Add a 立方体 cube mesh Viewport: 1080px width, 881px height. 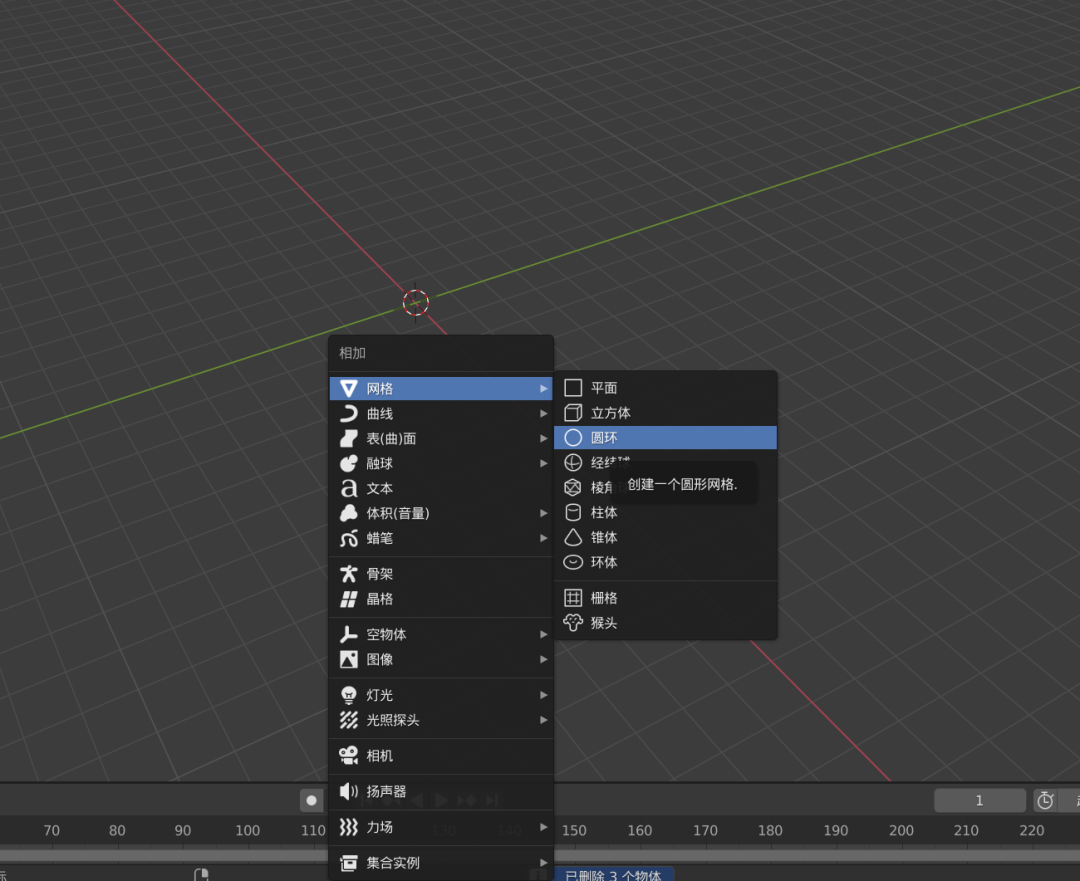pyautogui.click(x=665, y=413)
